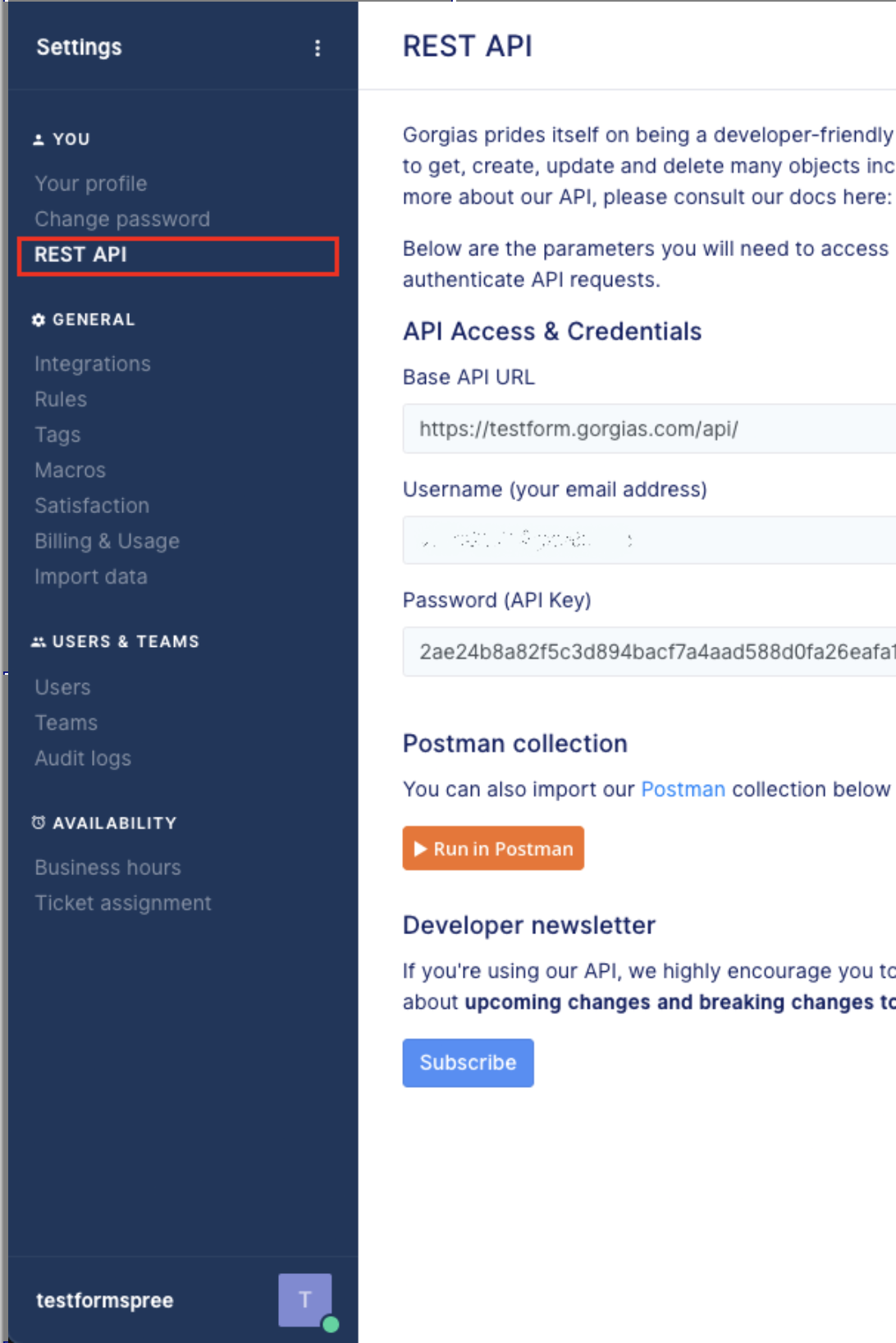Open the Users management page
This screenshot has width=896, height=1343.
click(62, 687)
